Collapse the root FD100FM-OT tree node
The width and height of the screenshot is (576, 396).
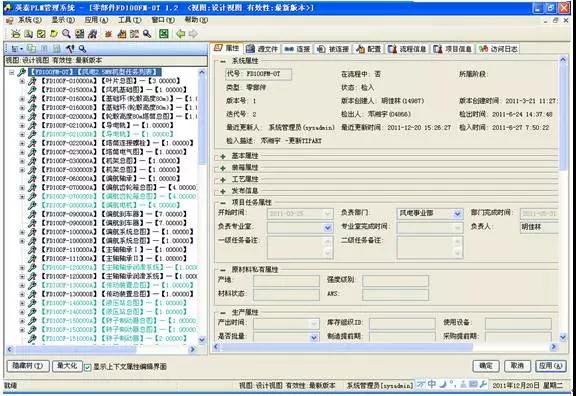click(11, 72)
